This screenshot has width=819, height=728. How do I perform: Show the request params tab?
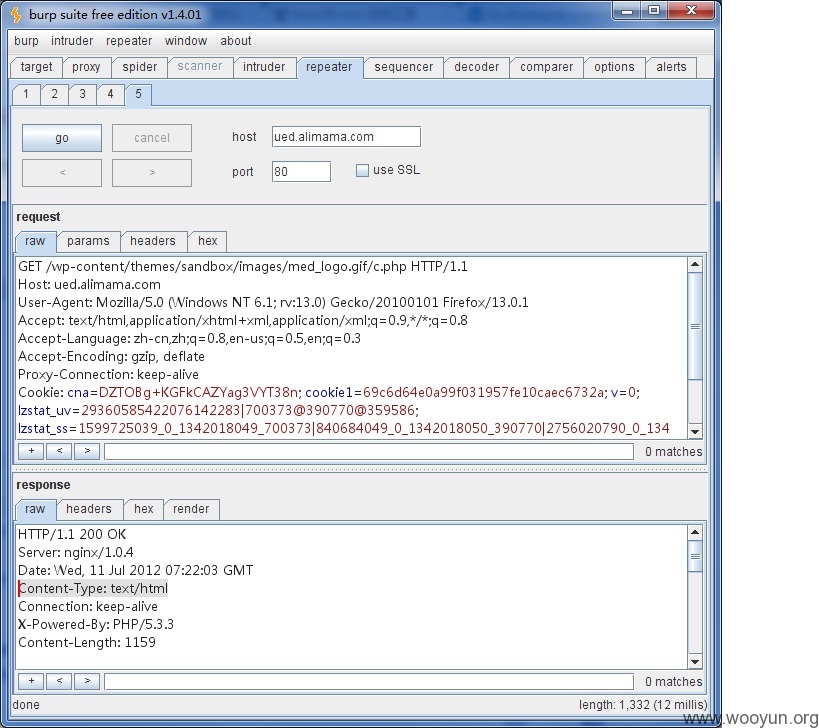point(88,241)
